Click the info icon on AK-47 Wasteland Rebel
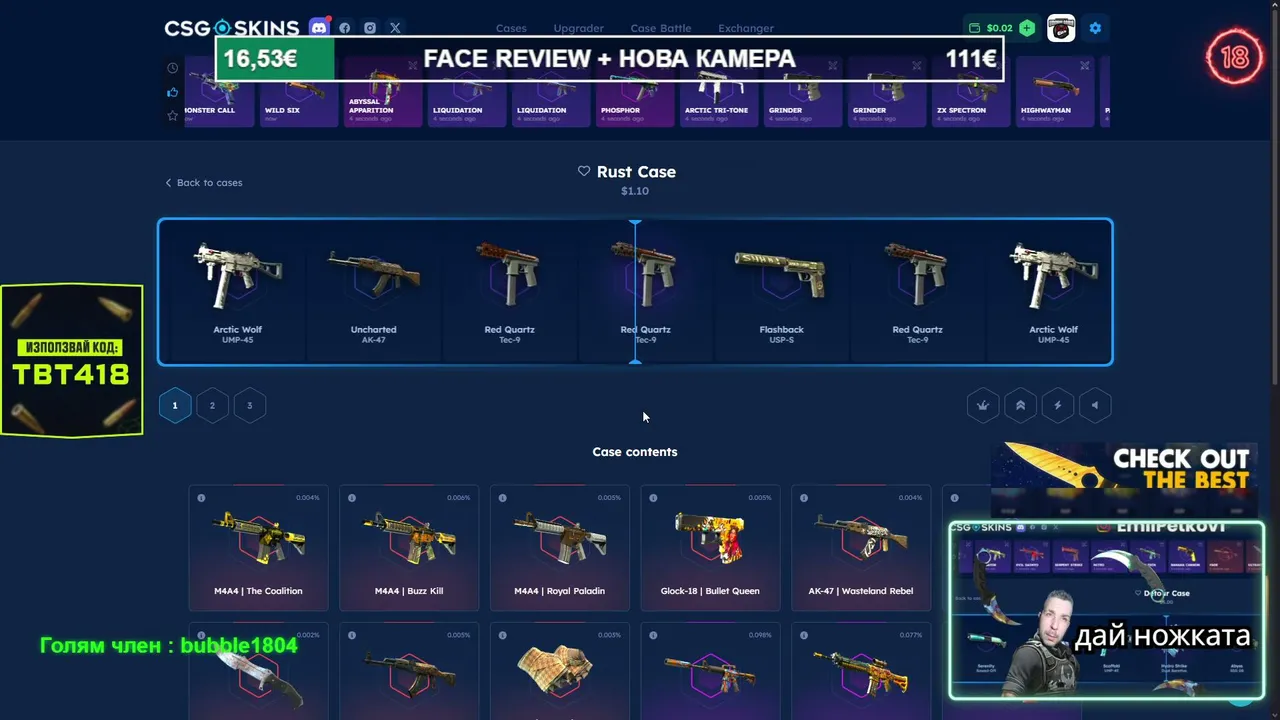The width and height of the screenshot is (1280, 720). pos(805,498)
